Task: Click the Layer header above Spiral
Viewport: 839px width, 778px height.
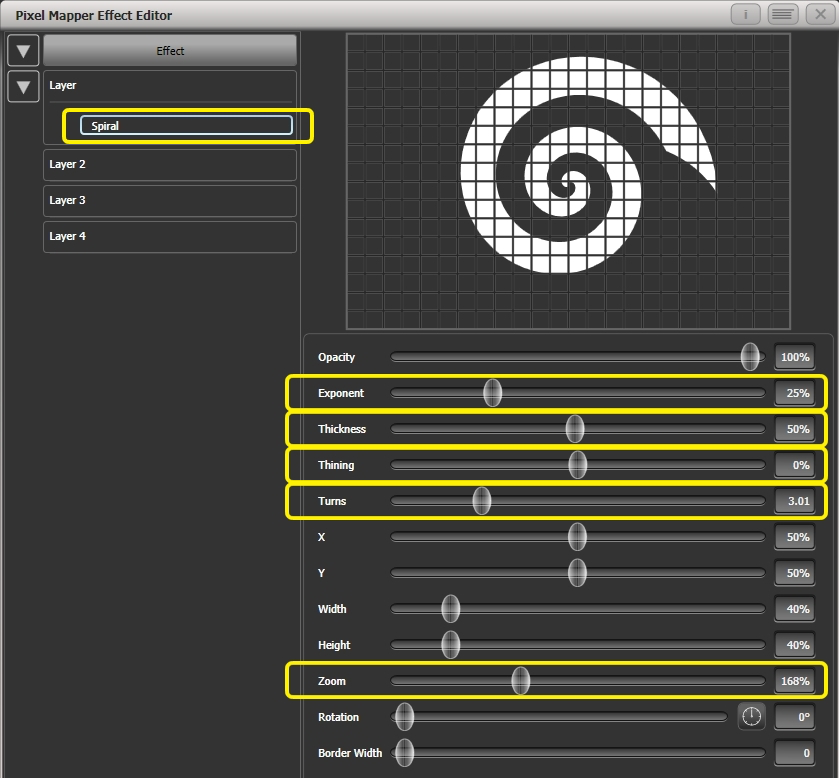Action: (169, 86)
